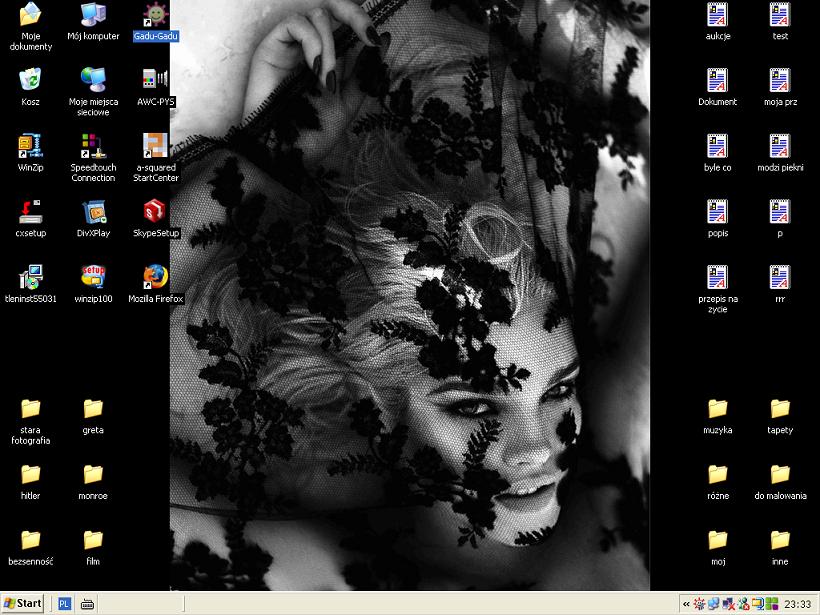Select the 'muzyka' folder
820x615 pixels.
coord(717,408)
